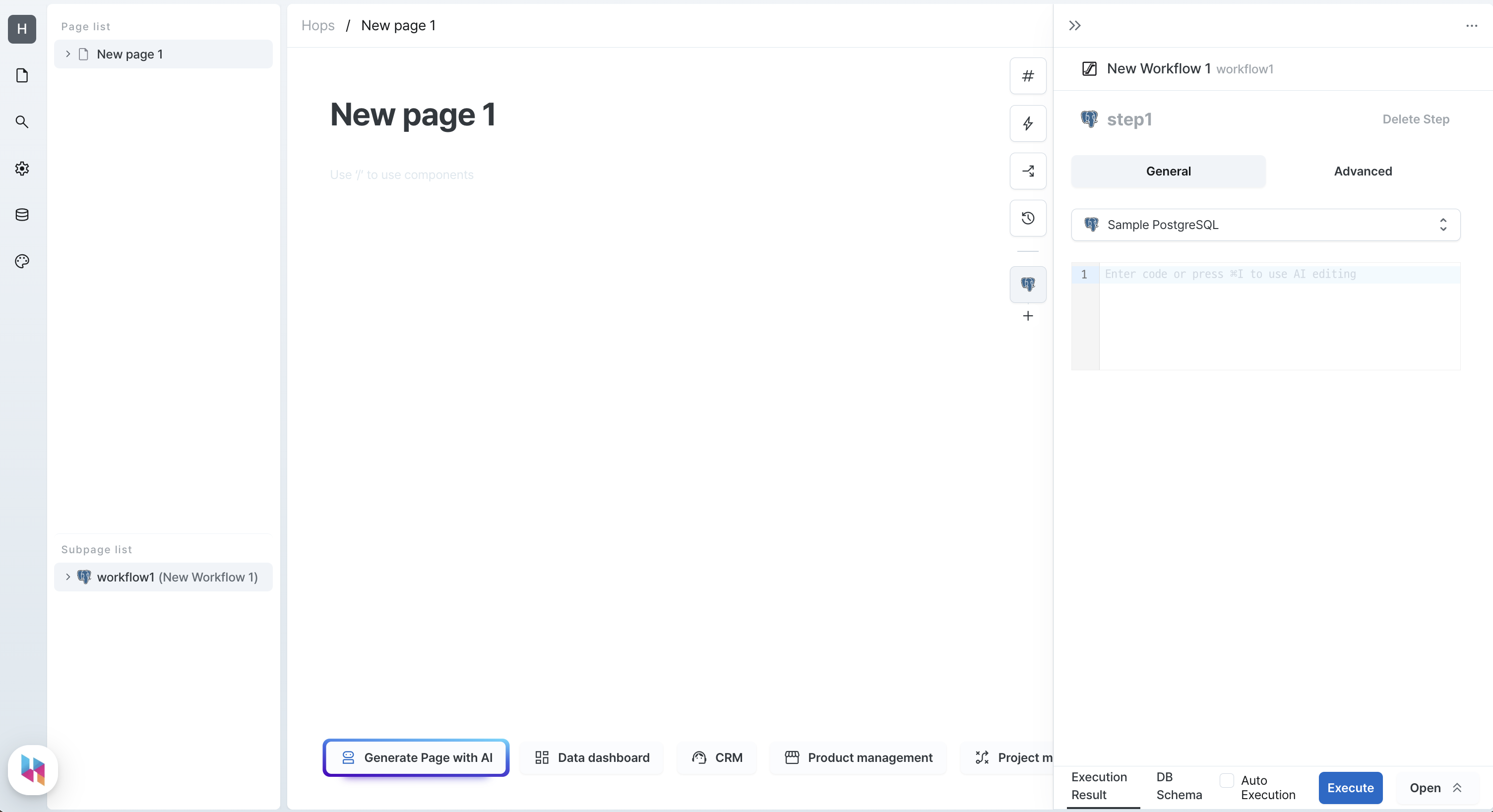Switch to the Advanced tab in step panel
The height and width of the screenshot is (812, 1493).
tap(1363, 171)
